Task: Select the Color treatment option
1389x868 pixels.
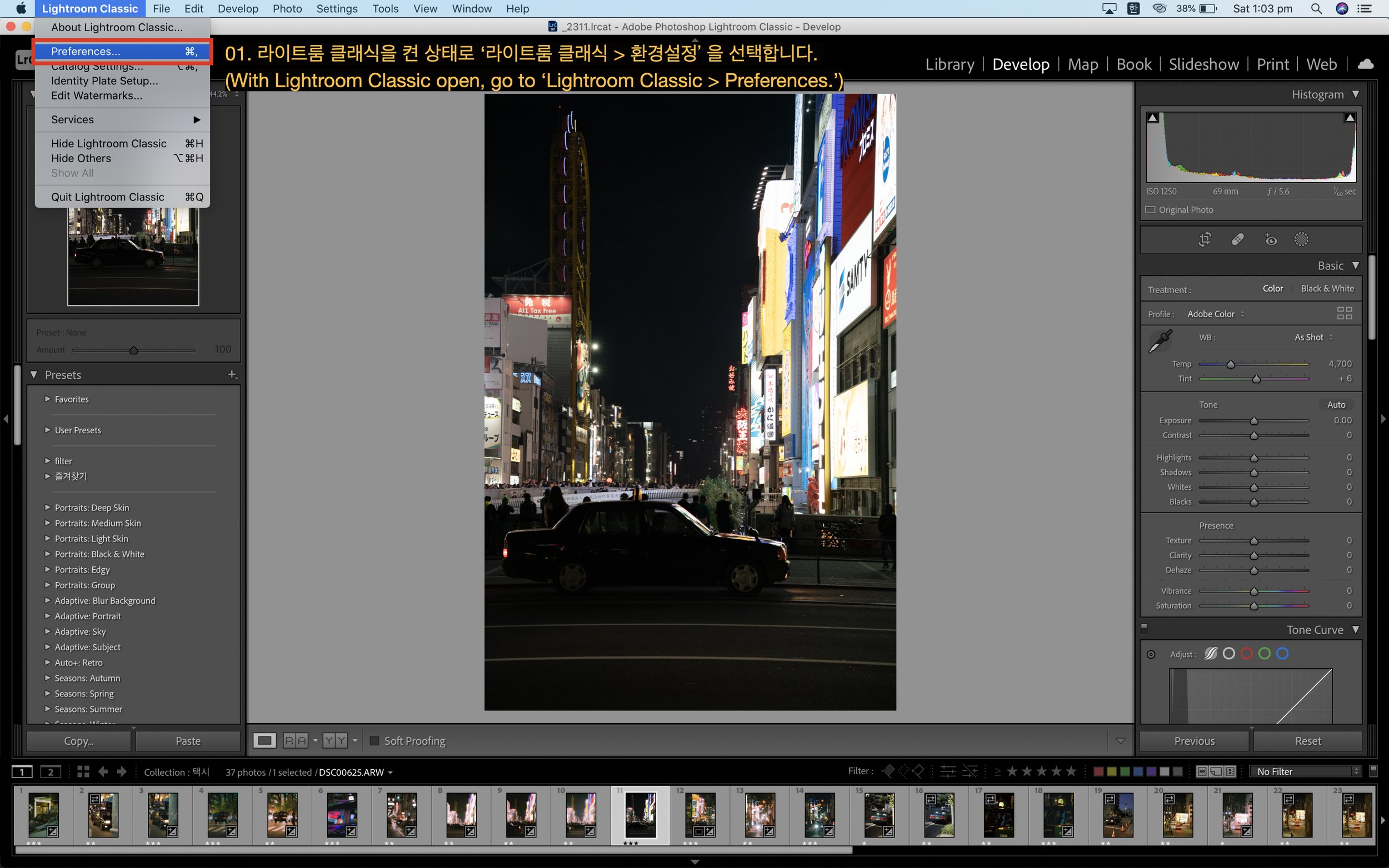Action: tap(1272, 289)
